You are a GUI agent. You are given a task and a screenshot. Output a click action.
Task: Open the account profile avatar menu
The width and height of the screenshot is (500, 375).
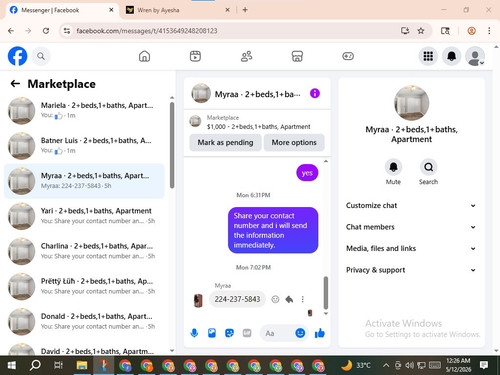coord(475,56)
